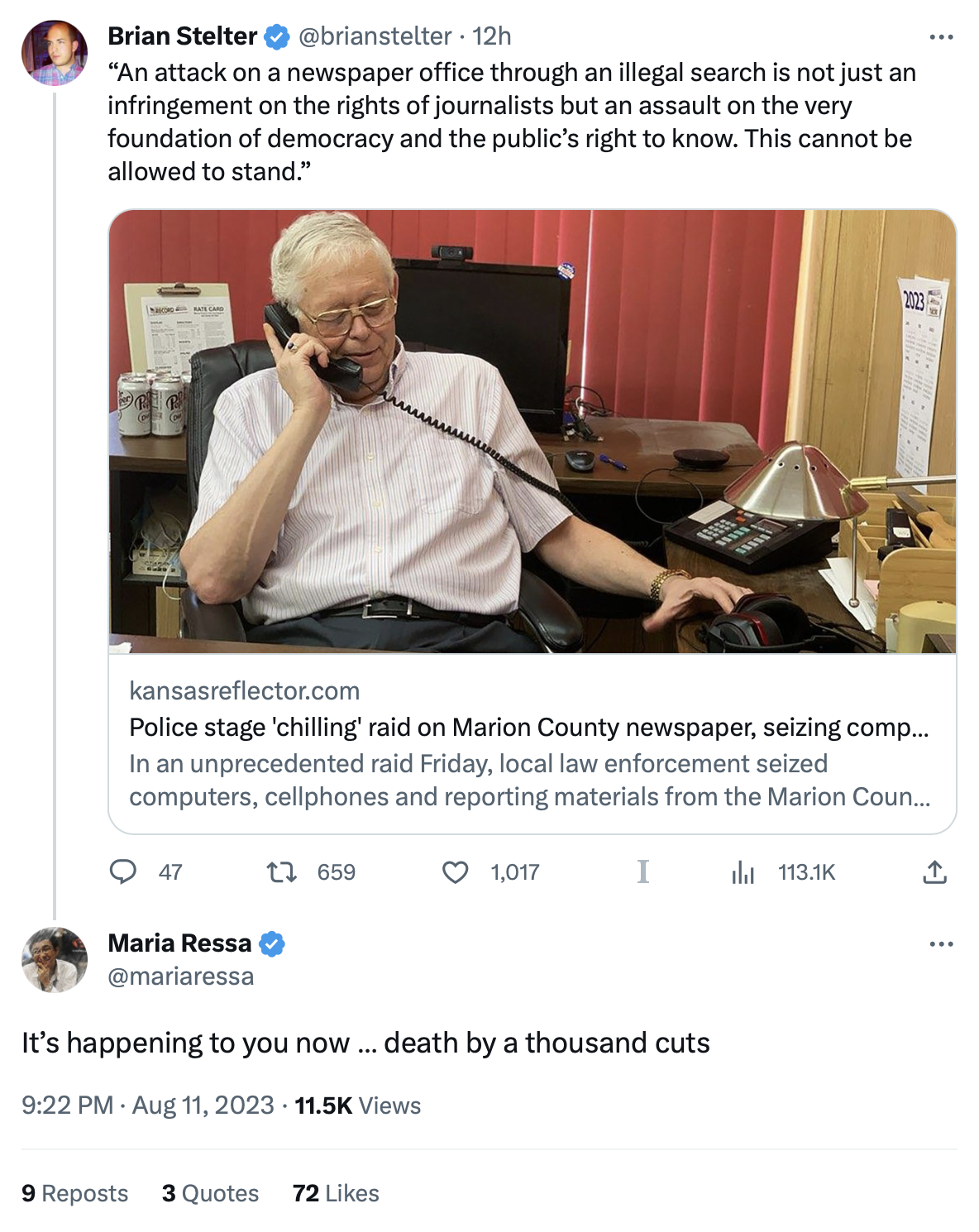View the 72 Likes list
Screen dimensions: 979x1232
pos(336,1193)
